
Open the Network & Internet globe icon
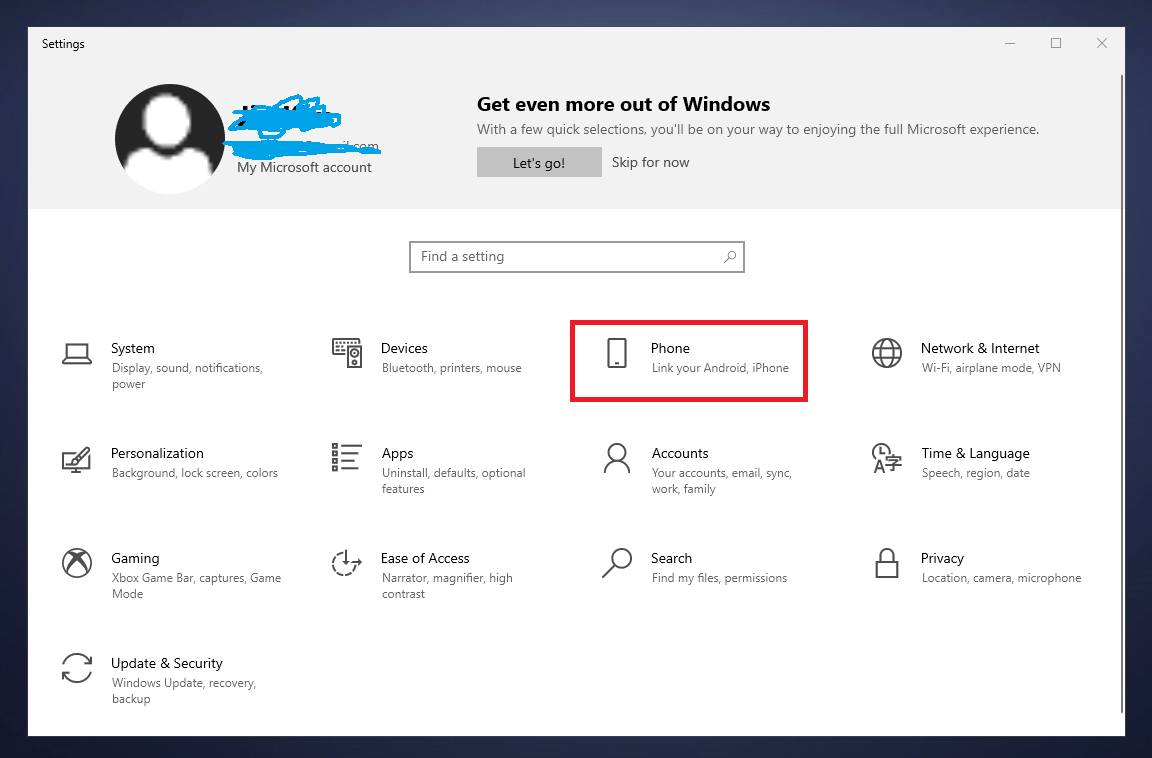[887, 353]
